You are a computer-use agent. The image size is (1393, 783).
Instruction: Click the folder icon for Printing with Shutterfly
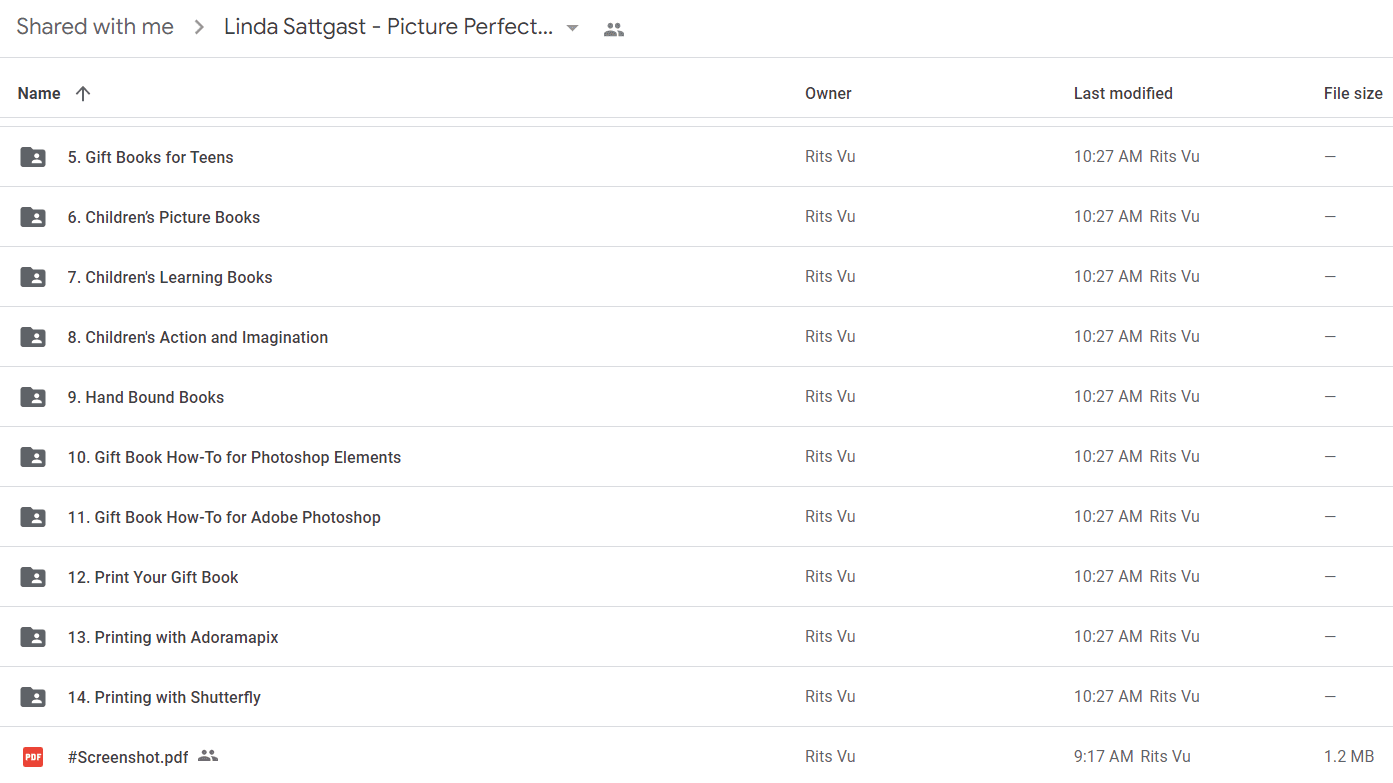33,697
